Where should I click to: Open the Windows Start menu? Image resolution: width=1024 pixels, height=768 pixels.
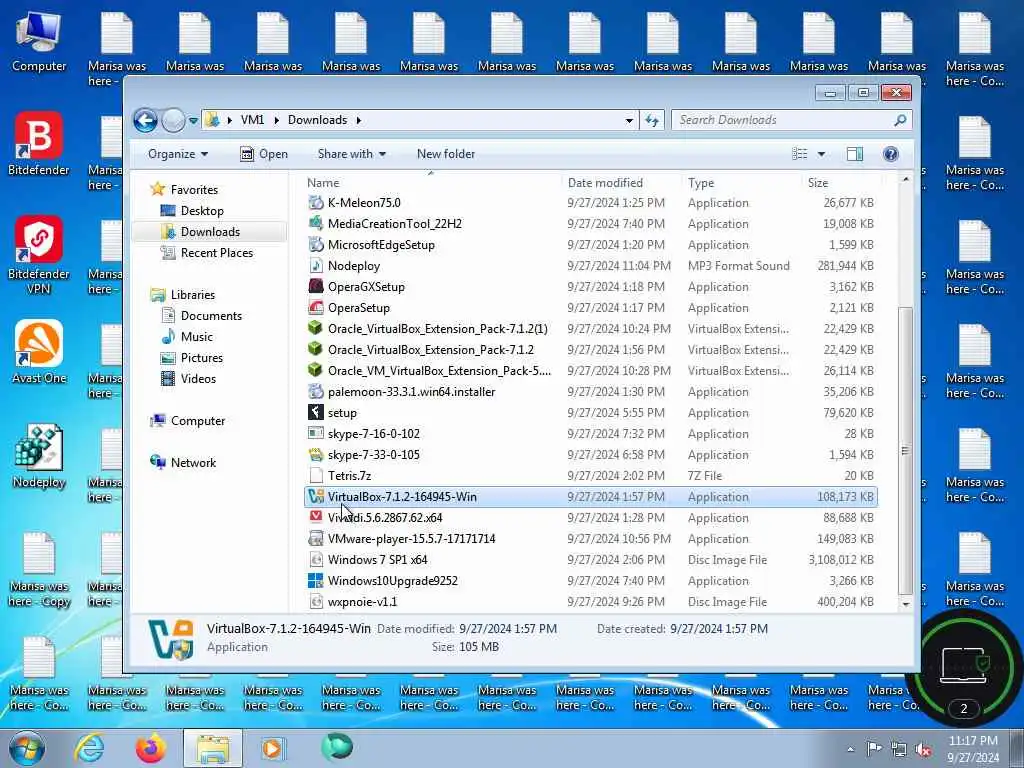(x=27, y=748)
